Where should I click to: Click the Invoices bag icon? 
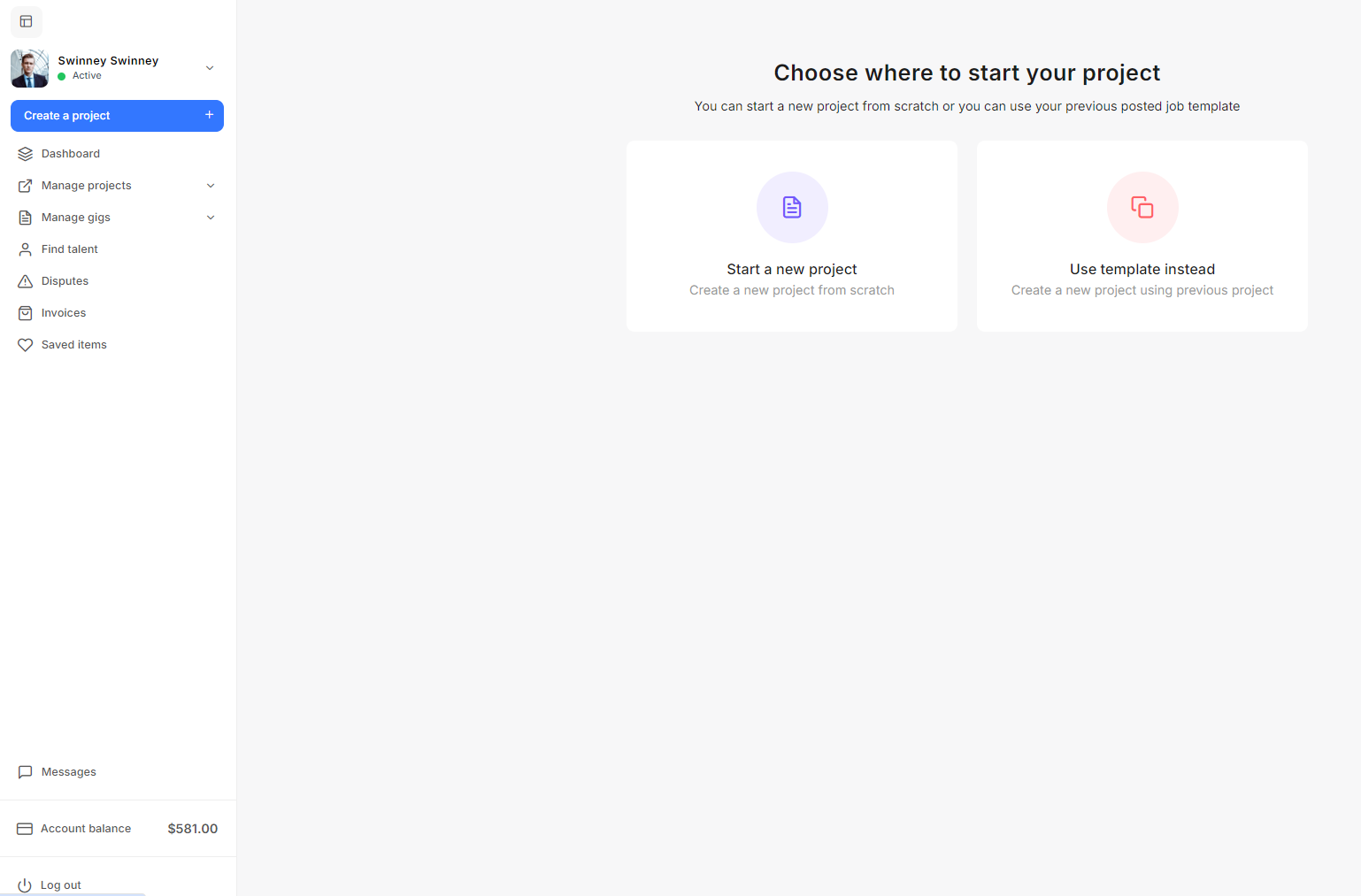click(26, 313)
